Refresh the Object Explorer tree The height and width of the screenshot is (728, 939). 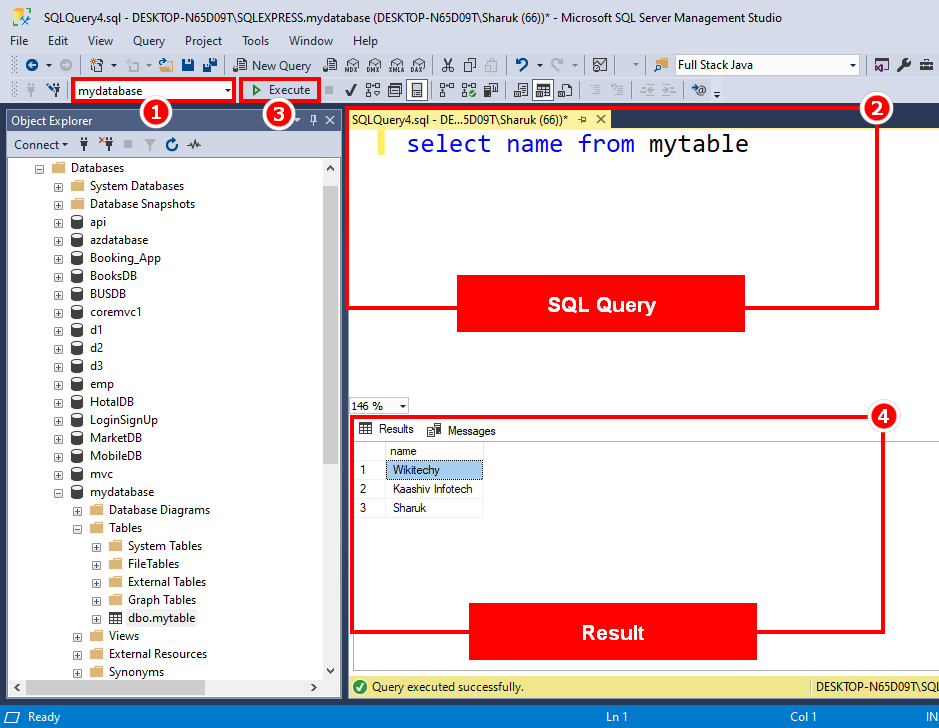[x=172, y=144]
